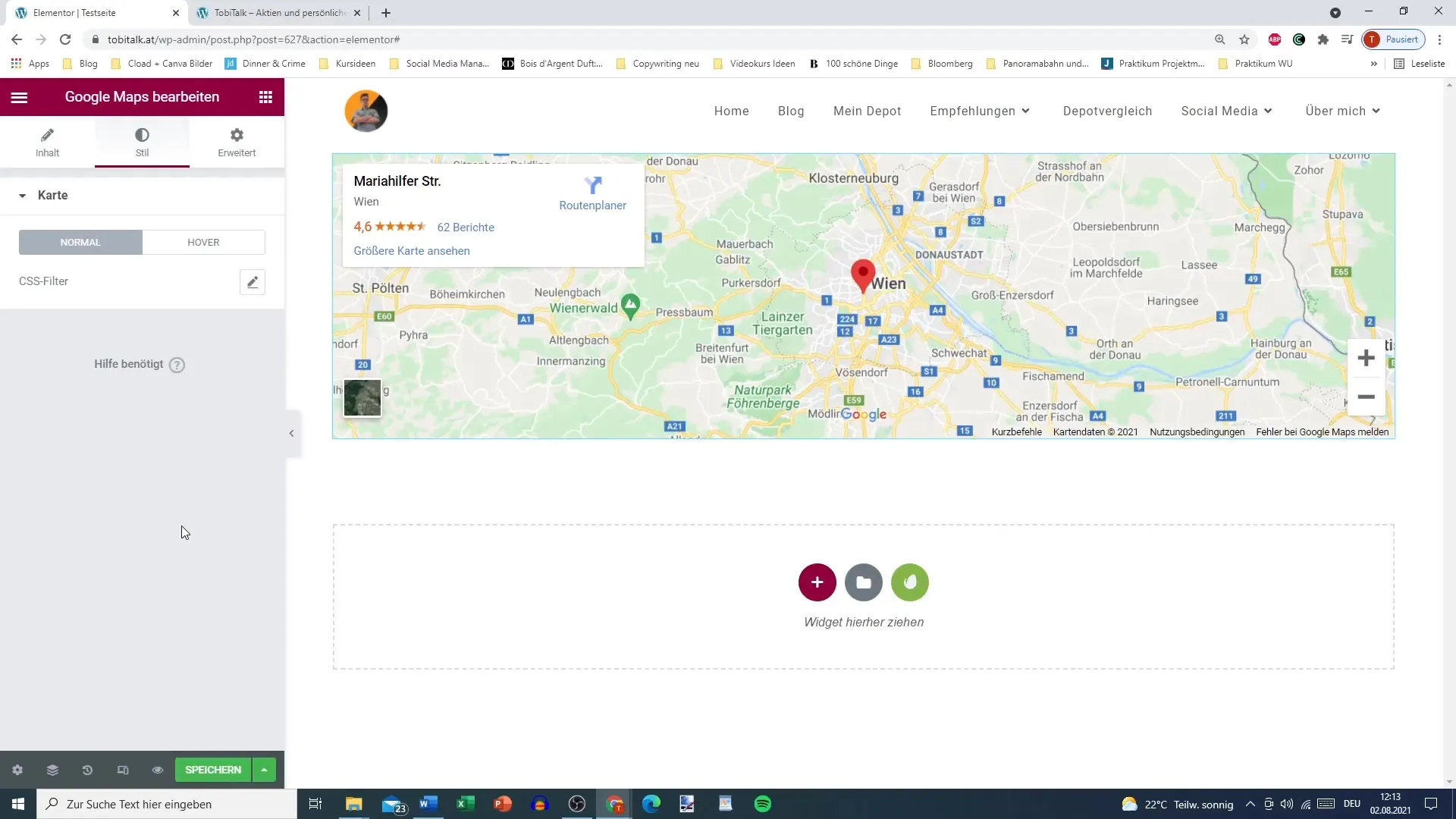Open Kurzbefehle on the map

click(x=1017, y=432)
